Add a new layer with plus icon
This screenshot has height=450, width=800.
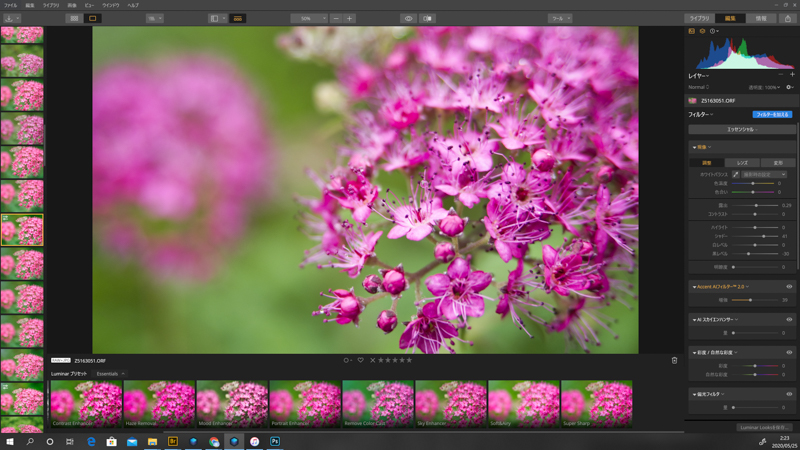792,74
